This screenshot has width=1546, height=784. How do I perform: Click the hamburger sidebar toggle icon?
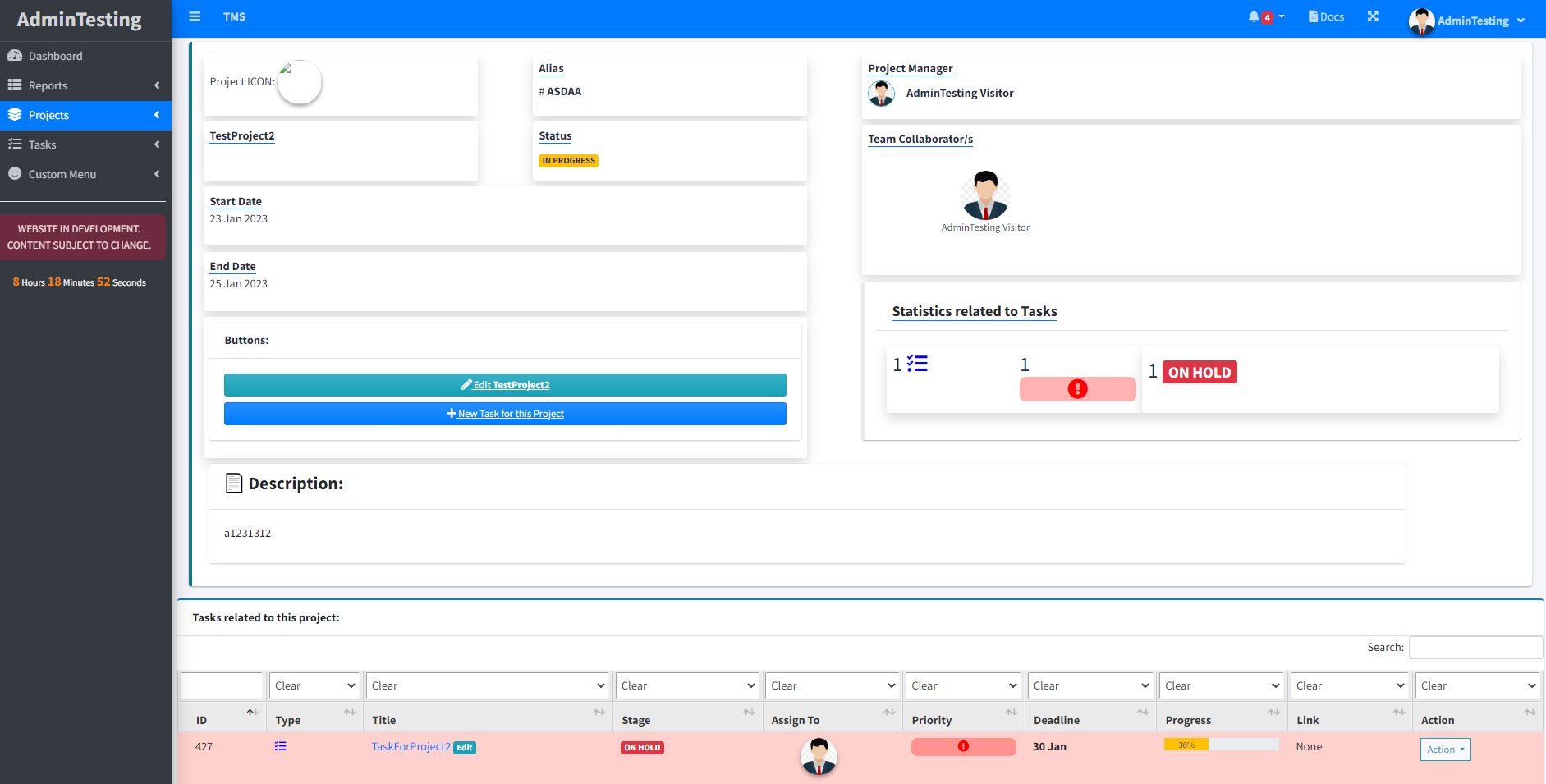(x=195, y=16)
